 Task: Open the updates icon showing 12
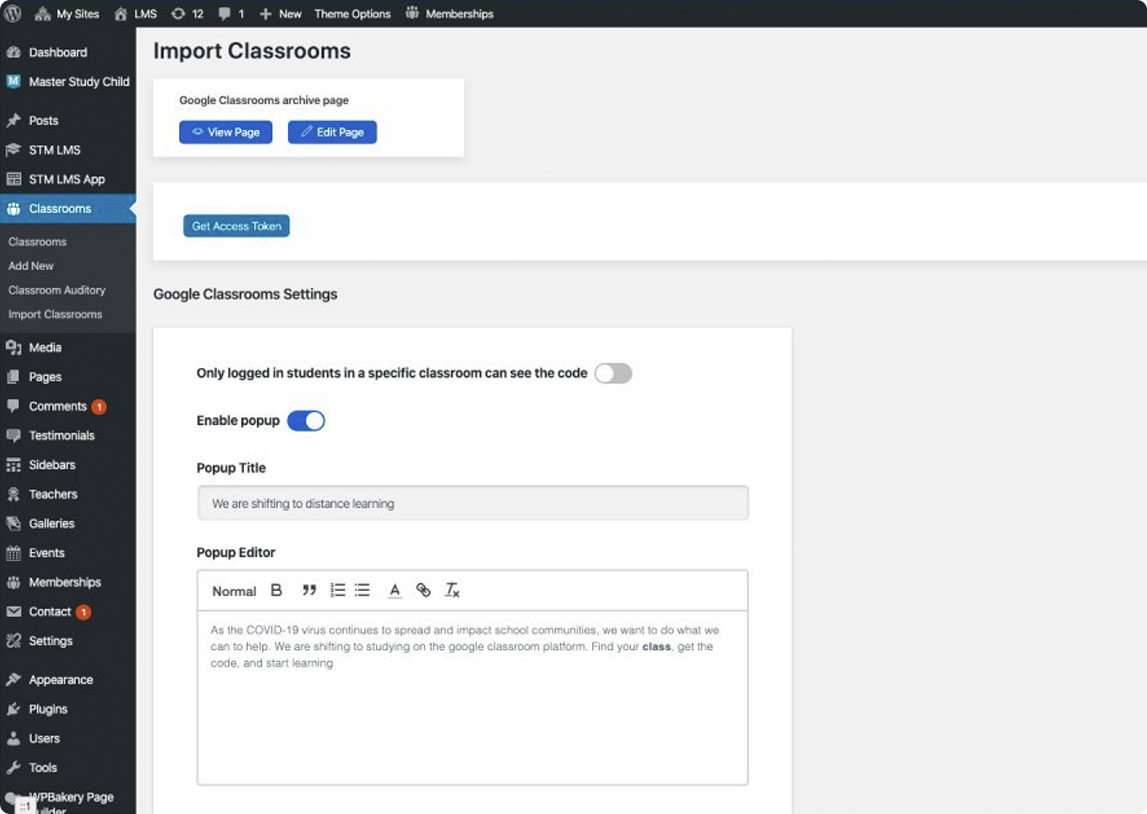pyautogui.click(x=187, y=14)
